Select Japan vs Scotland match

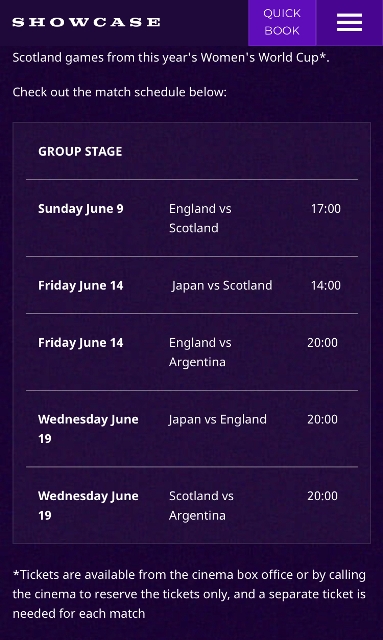click(x=222, y=285)
